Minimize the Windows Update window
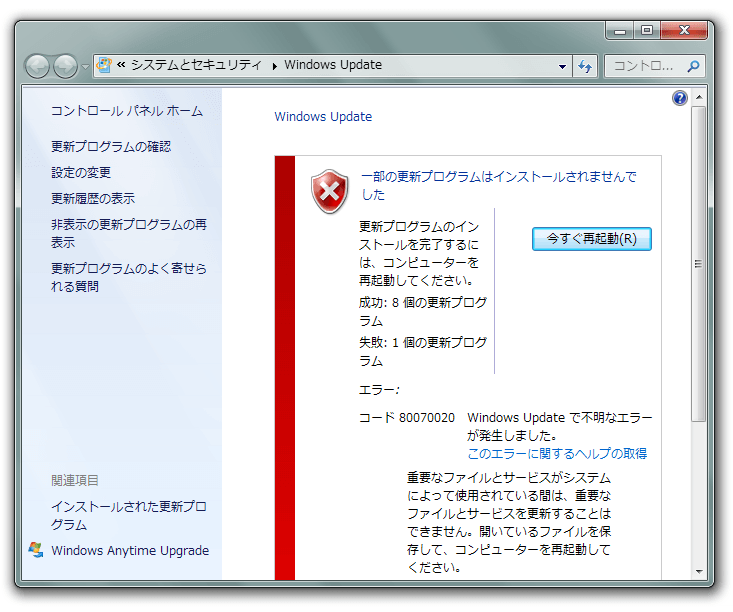 point(620,31)
